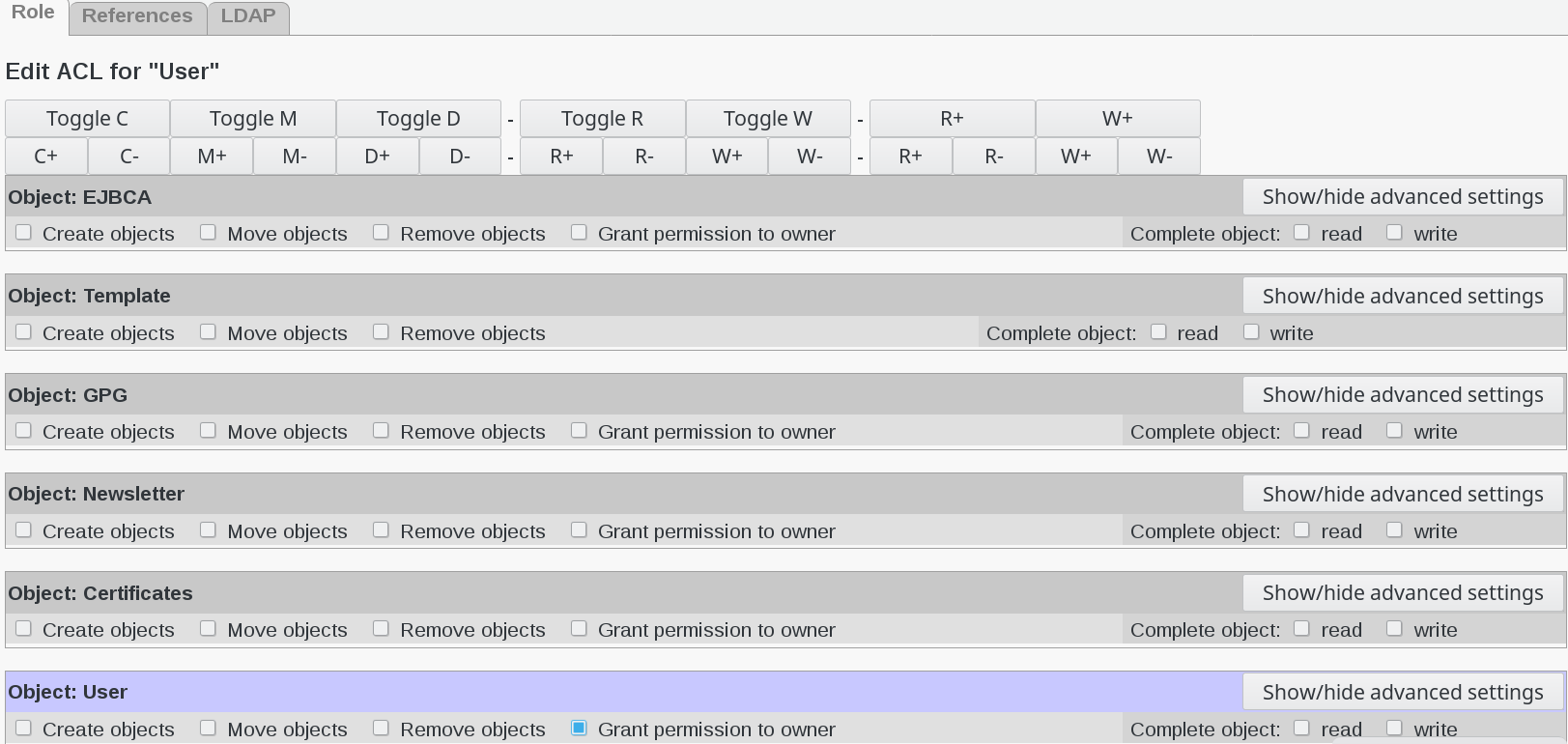1568x744 pixels.
Task: Show advanced settings for Object EJBCA
Action: [1403, 197]
